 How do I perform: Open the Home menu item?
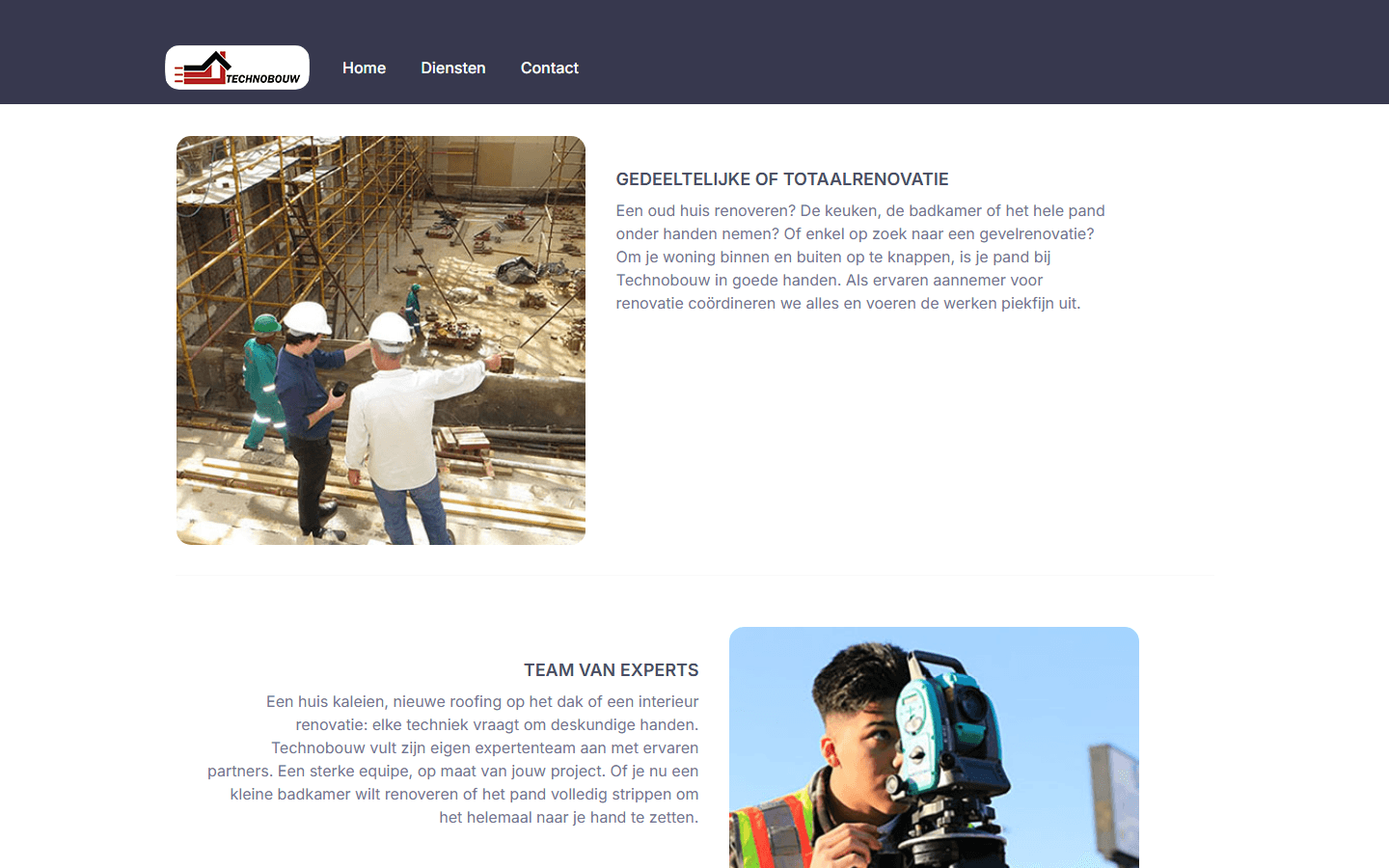pyautogui.click(x=364, y=68)
